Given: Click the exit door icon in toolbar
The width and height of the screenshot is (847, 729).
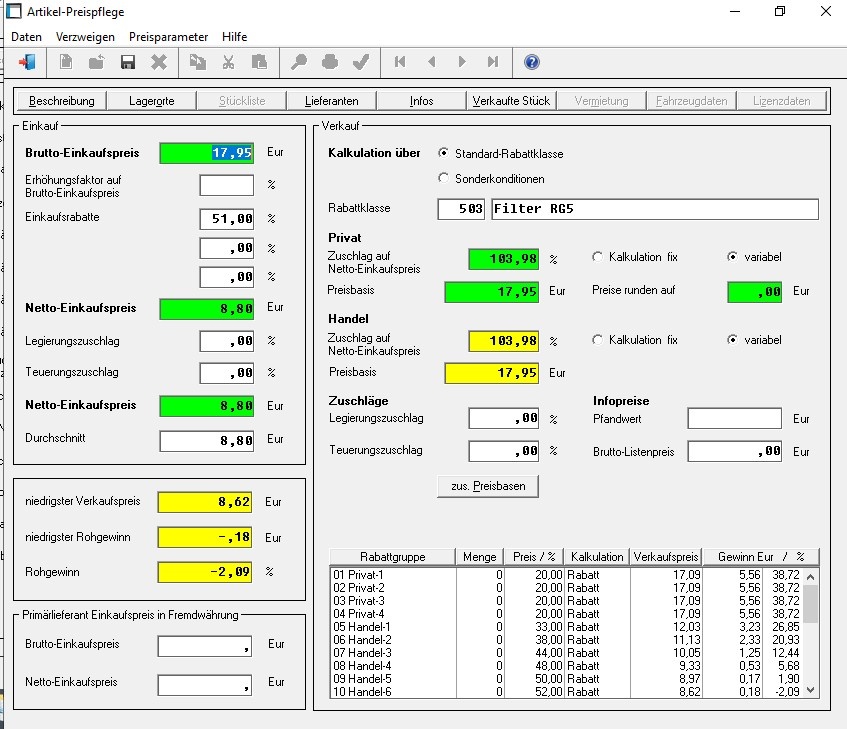Looking at the screenshot, I should [x=27, y=62].
